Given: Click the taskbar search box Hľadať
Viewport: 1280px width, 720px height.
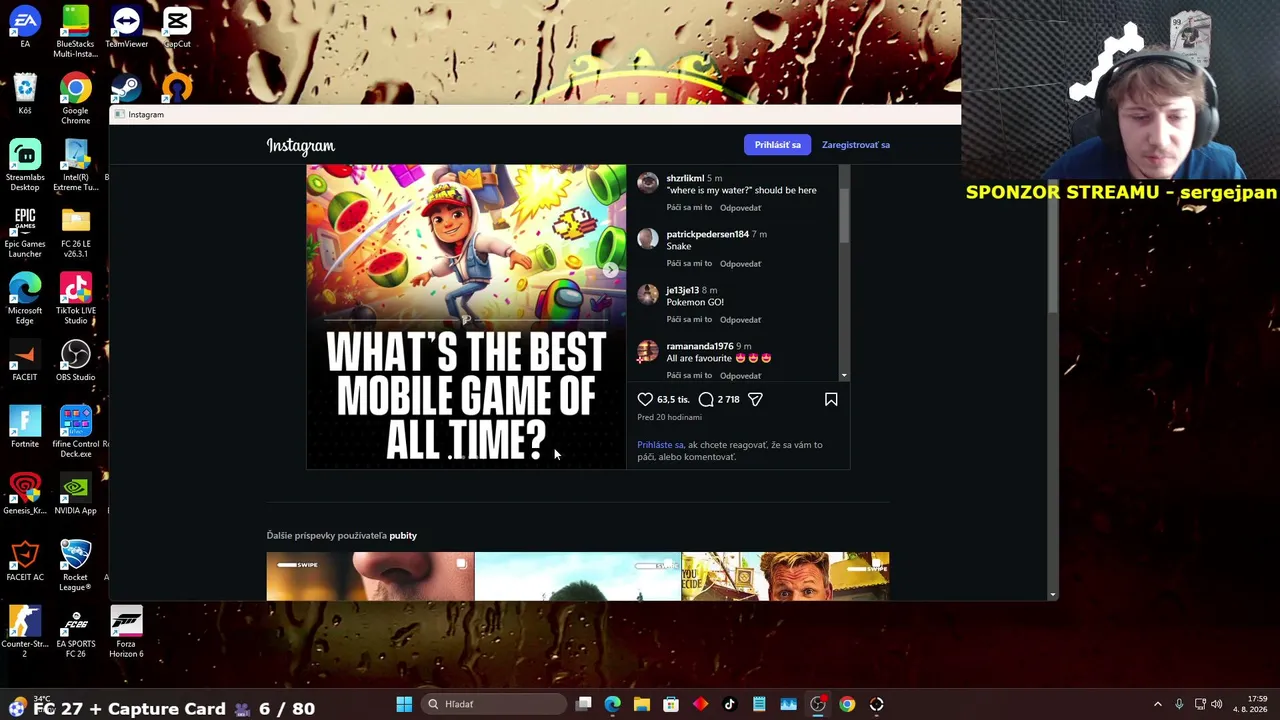Looking at the screenshot, I should tap(494, 704).
